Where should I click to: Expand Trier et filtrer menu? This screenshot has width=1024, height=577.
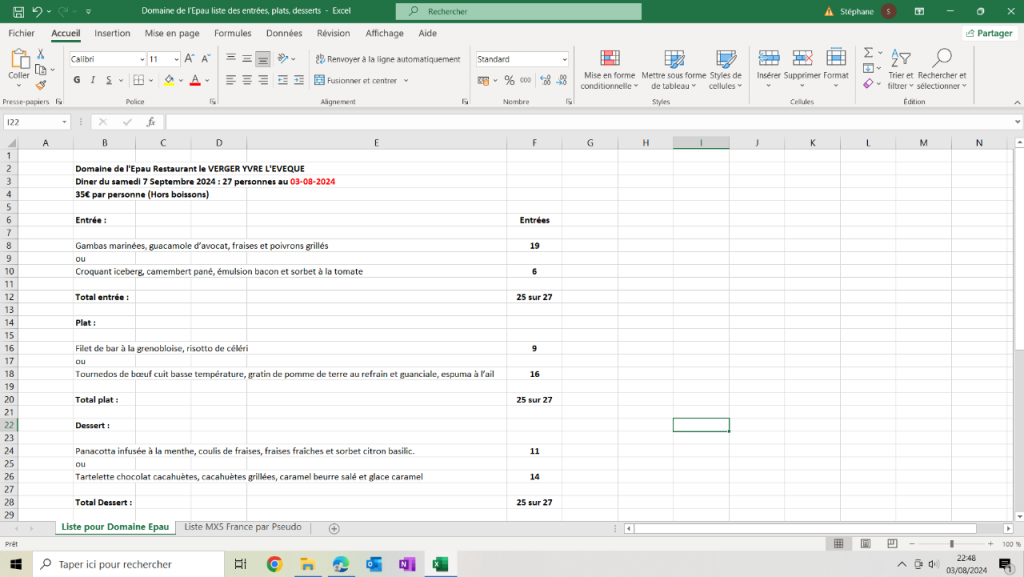(901, 69)
